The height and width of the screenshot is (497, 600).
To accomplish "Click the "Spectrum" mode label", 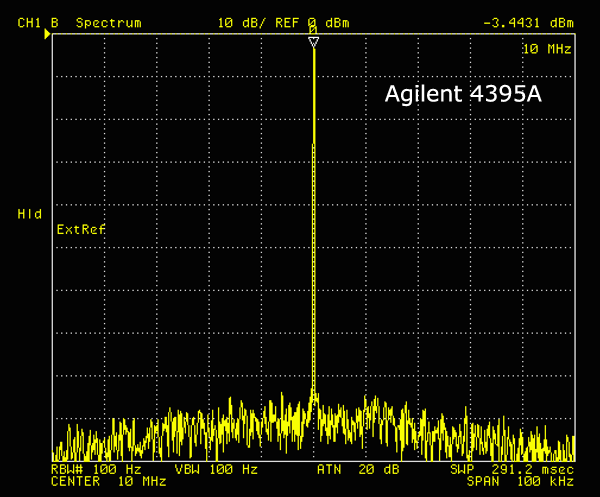I will (x=109, y=23).
